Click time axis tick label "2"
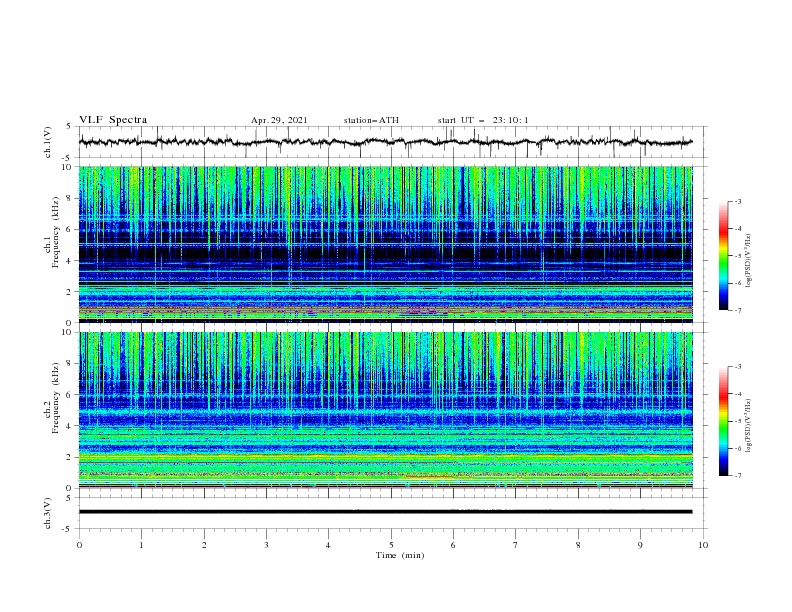The width and height of the screenshot is (792, 612). (204, 545)
